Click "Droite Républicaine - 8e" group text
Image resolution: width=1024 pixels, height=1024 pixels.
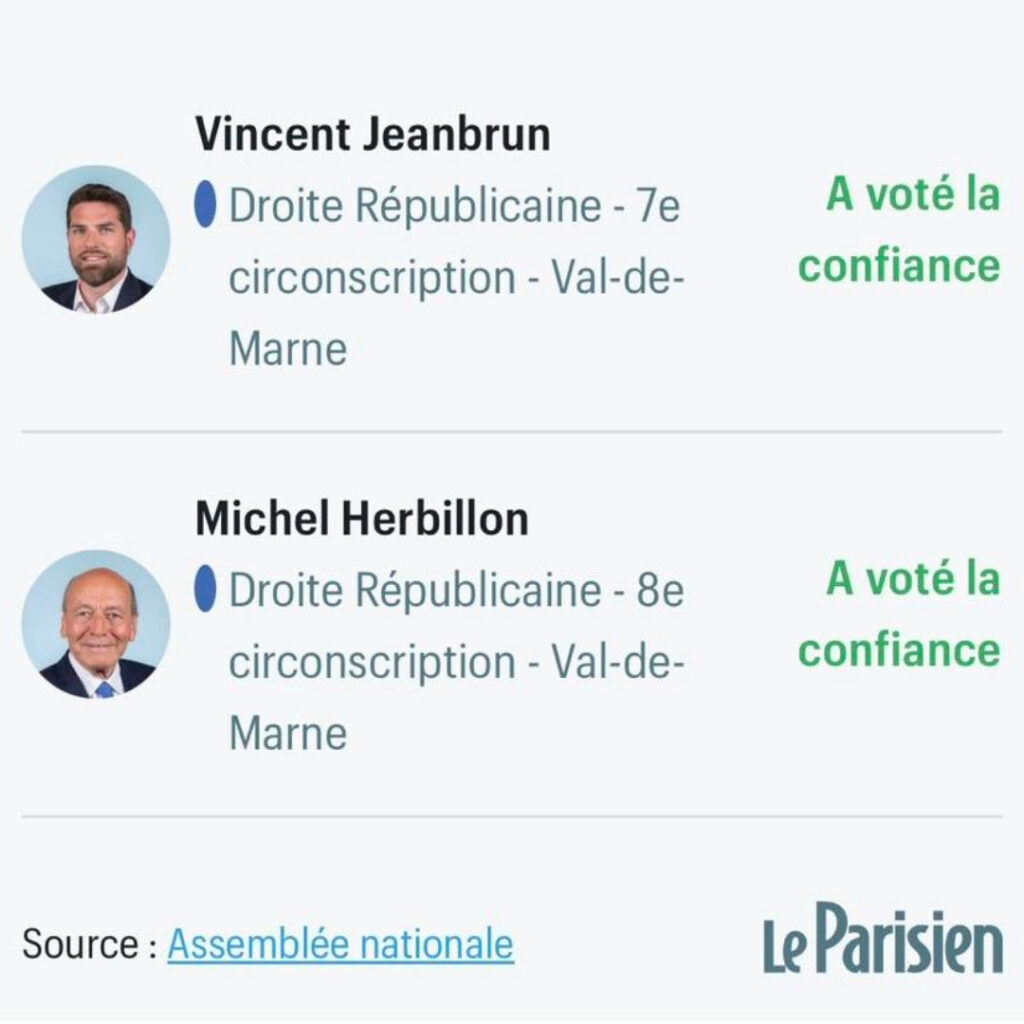click(x=456, y=591)
